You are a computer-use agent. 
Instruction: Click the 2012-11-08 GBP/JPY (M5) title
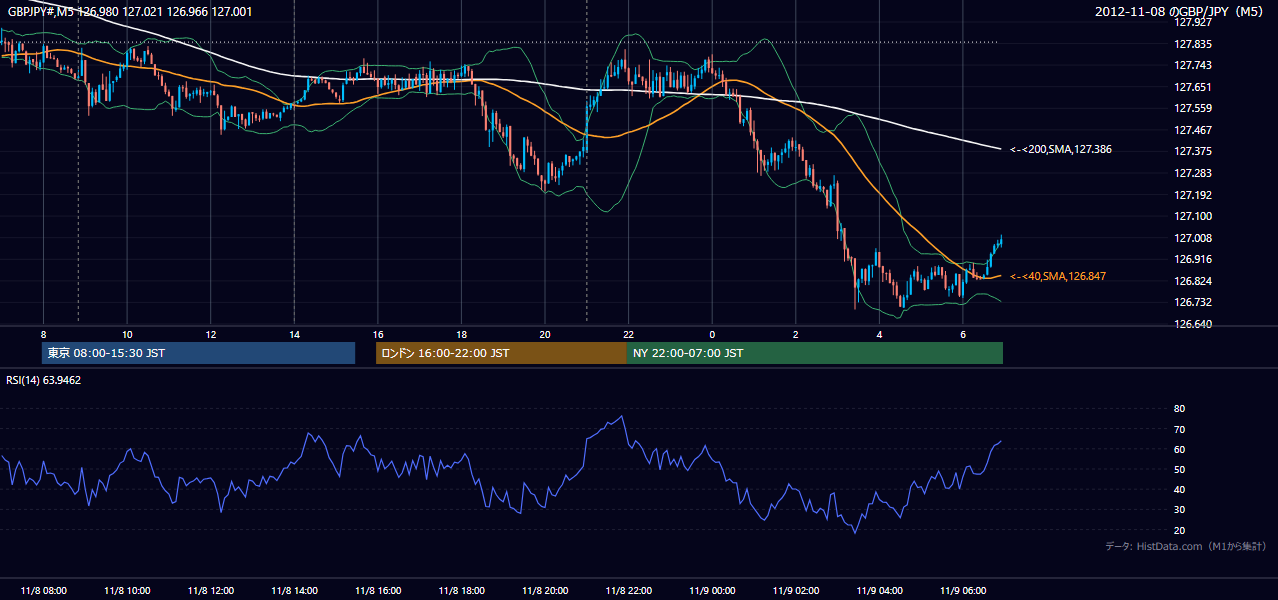pos(1180,11)
